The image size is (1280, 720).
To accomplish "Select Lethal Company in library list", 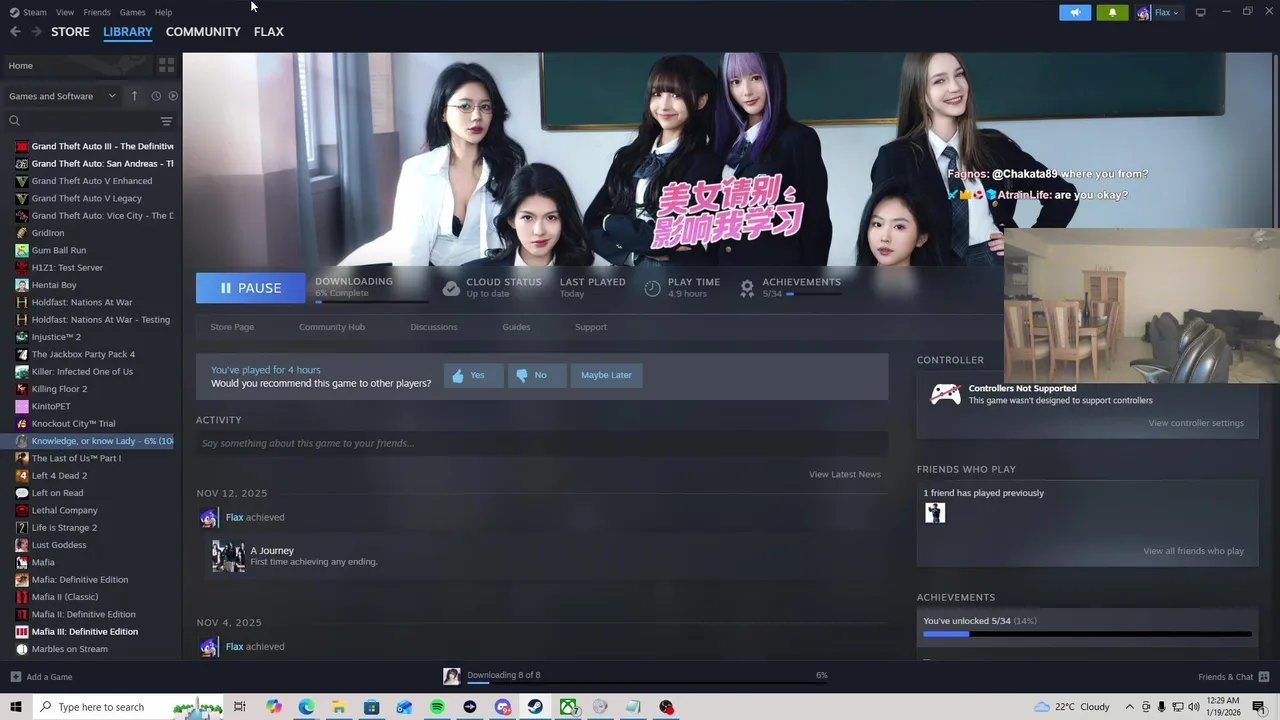I will [65, 510].
